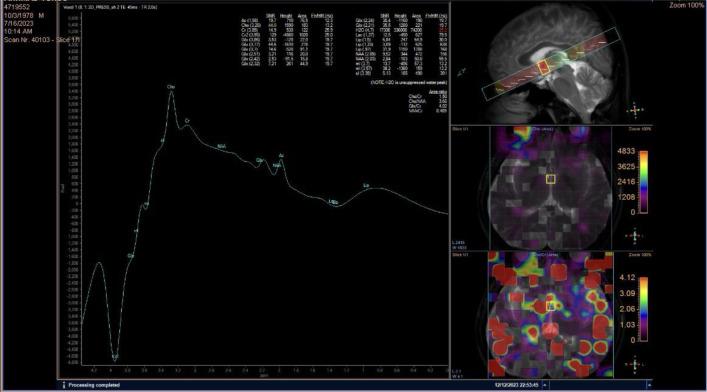The width and height of the screenshot is (707, 392).
Task: Click the 3D orientation marker left of sagittal brain
Action: 461,72
